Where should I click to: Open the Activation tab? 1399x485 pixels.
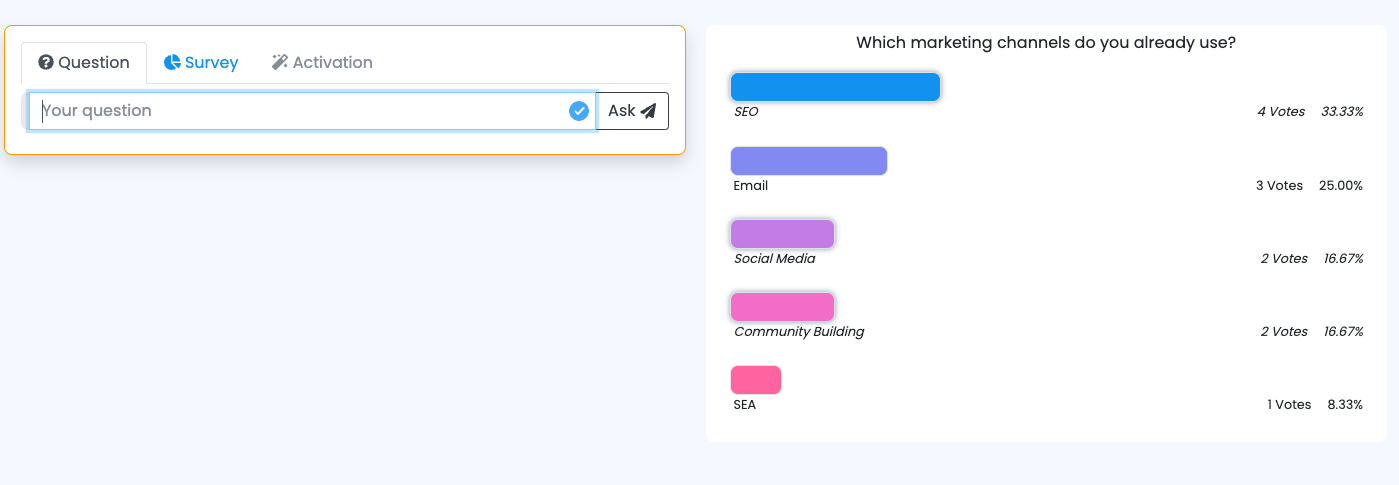[322, 62]
